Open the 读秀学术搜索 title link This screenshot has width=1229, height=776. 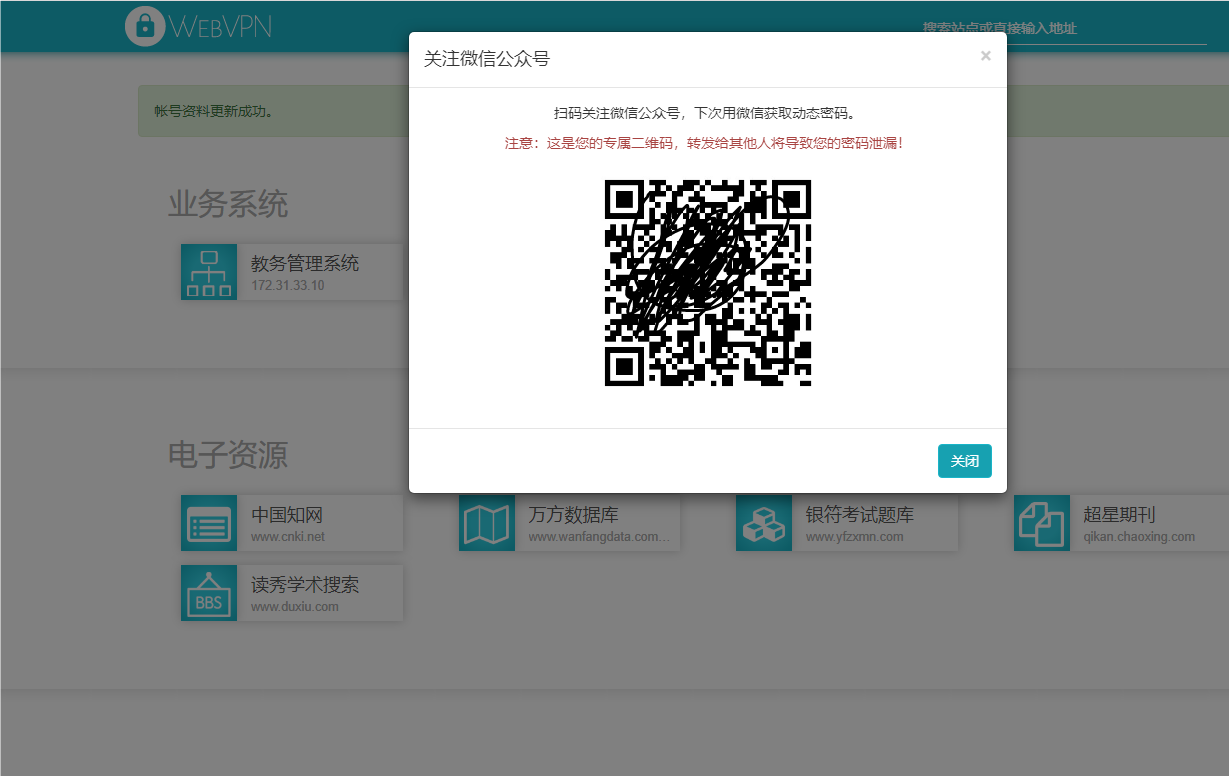click(x=305, y=585)
